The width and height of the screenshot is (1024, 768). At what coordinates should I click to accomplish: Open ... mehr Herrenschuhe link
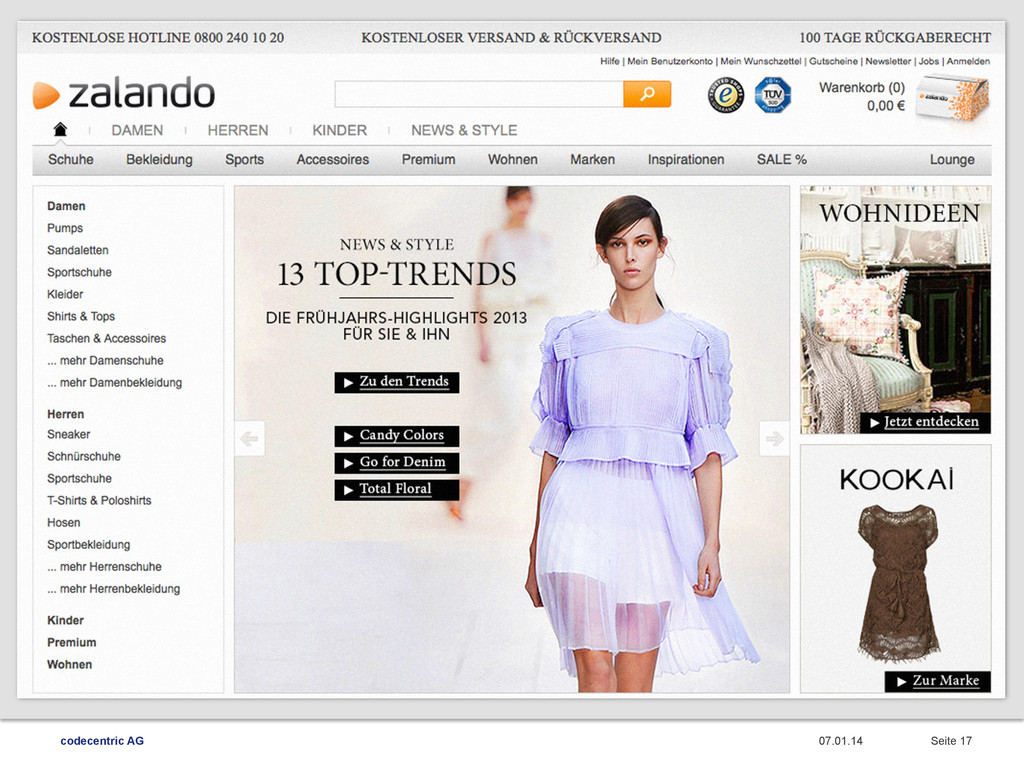coord(104,567)
